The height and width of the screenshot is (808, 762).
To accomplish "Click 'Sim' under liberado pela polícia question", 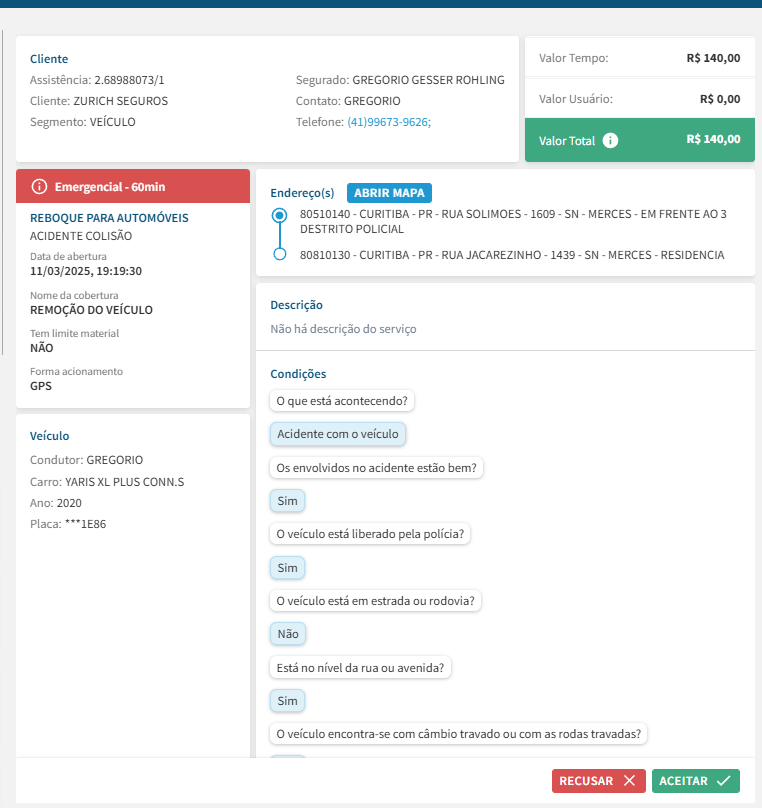I will (x=287, y=568).
